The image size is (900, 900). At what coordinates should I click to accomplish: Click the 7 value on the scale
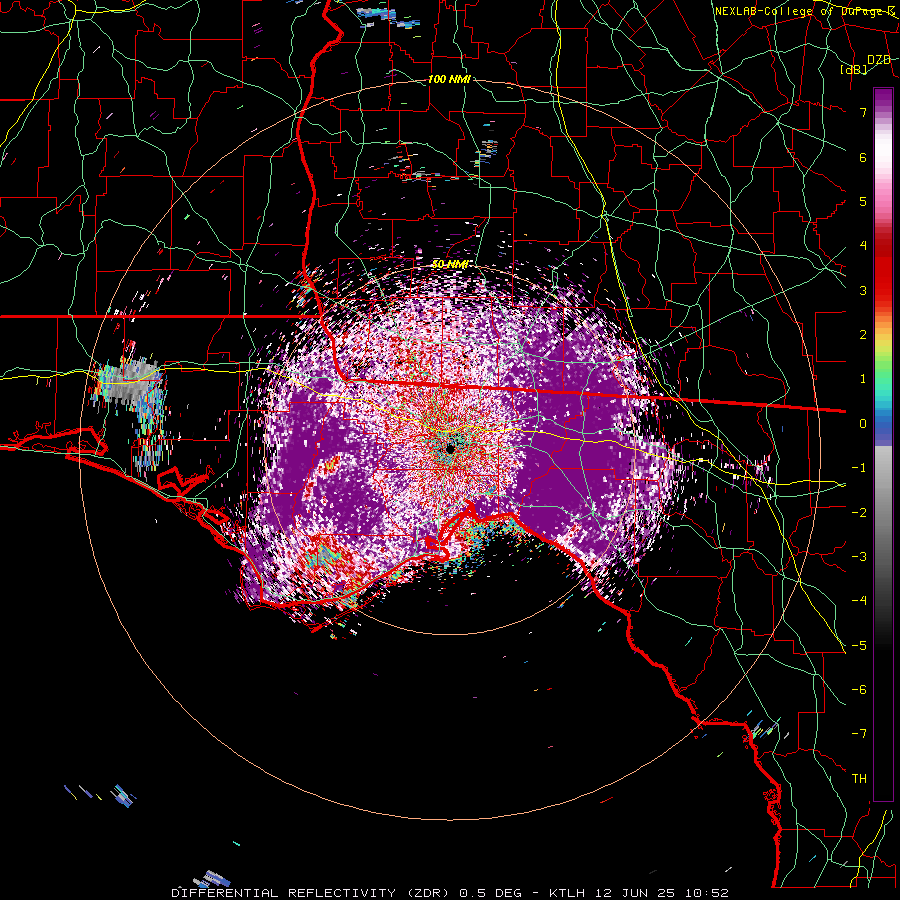[863, 112]
